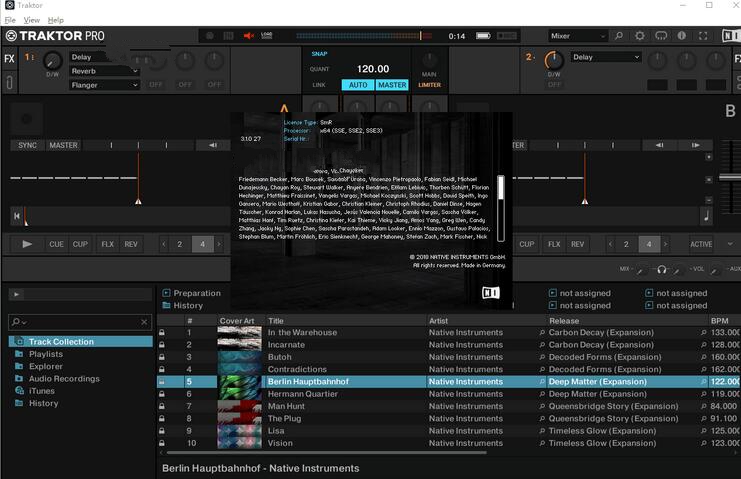This screenshot has height=479, width=741.
Task: Toggle LINK button
Action: tap(319, 85)
